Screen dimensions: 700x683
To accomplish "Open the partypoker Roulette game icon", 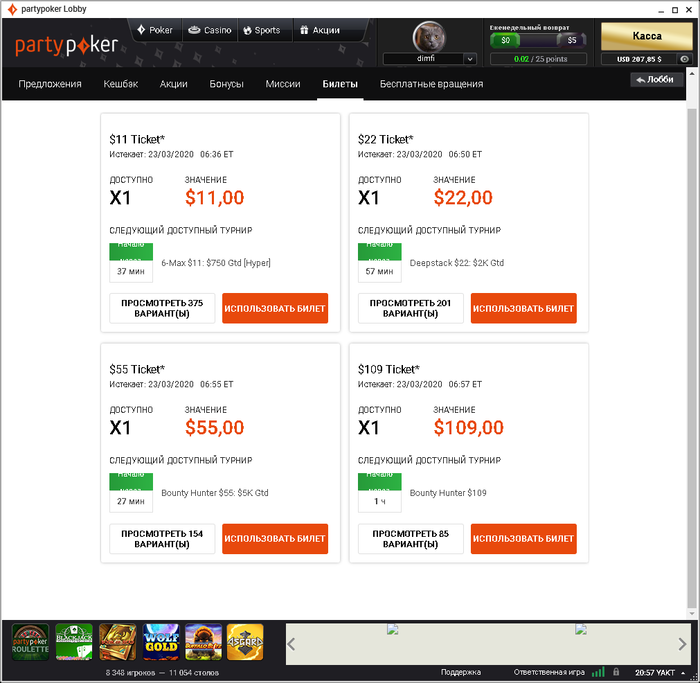I will 30,642.
